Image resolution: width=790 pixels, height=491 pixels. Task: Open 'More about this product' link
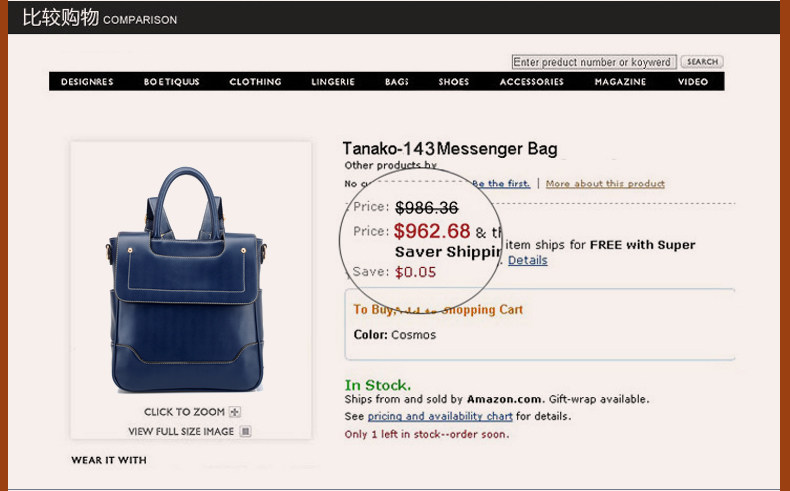[605, 184]
